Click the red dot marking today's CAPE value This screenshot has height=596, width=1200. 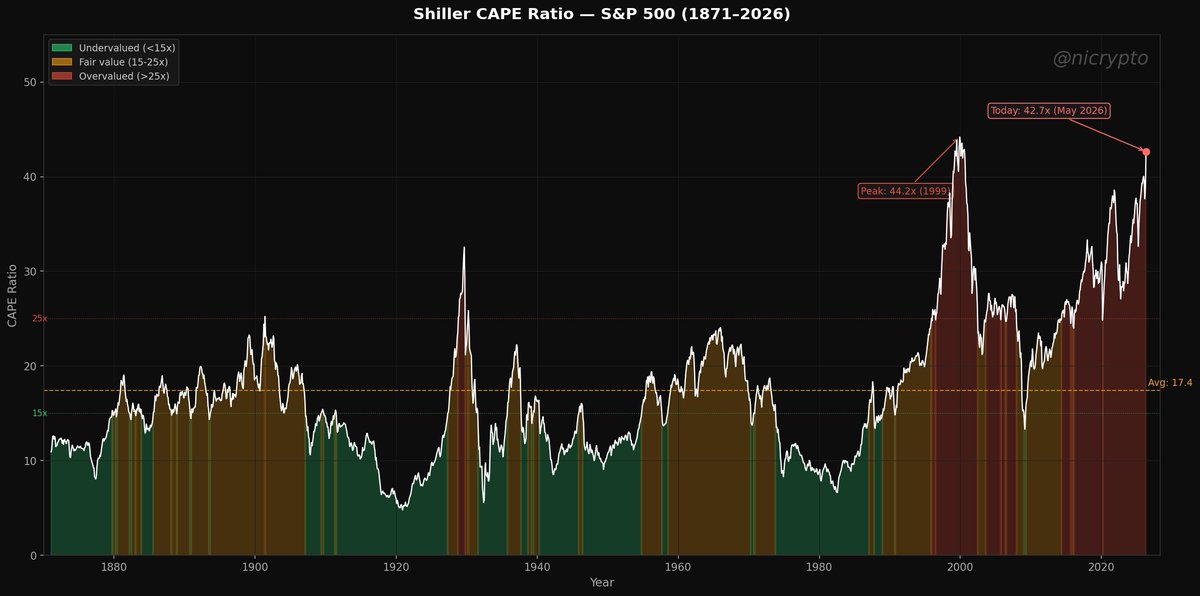coord(1146,152)
